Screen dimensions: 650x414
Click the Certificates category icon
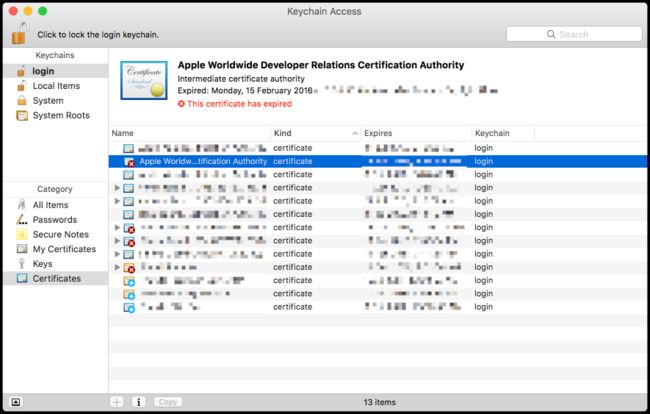[22, 278]
